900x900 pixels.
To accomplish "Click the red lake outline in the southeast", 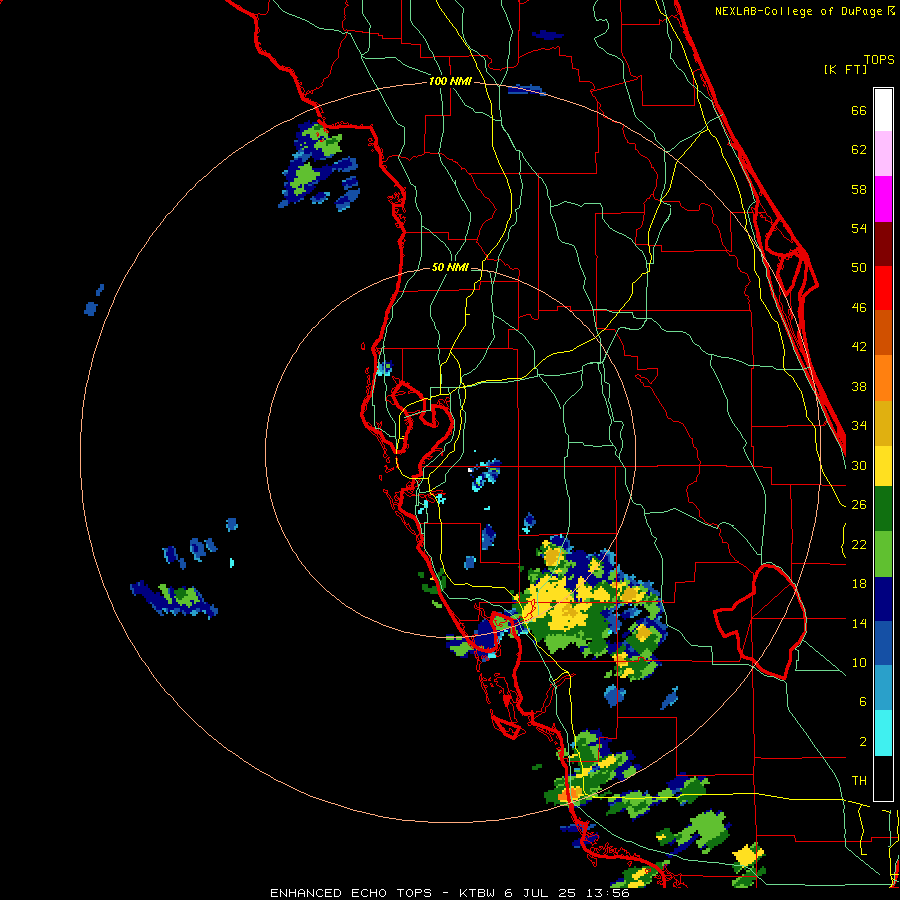I will point(759,621).
